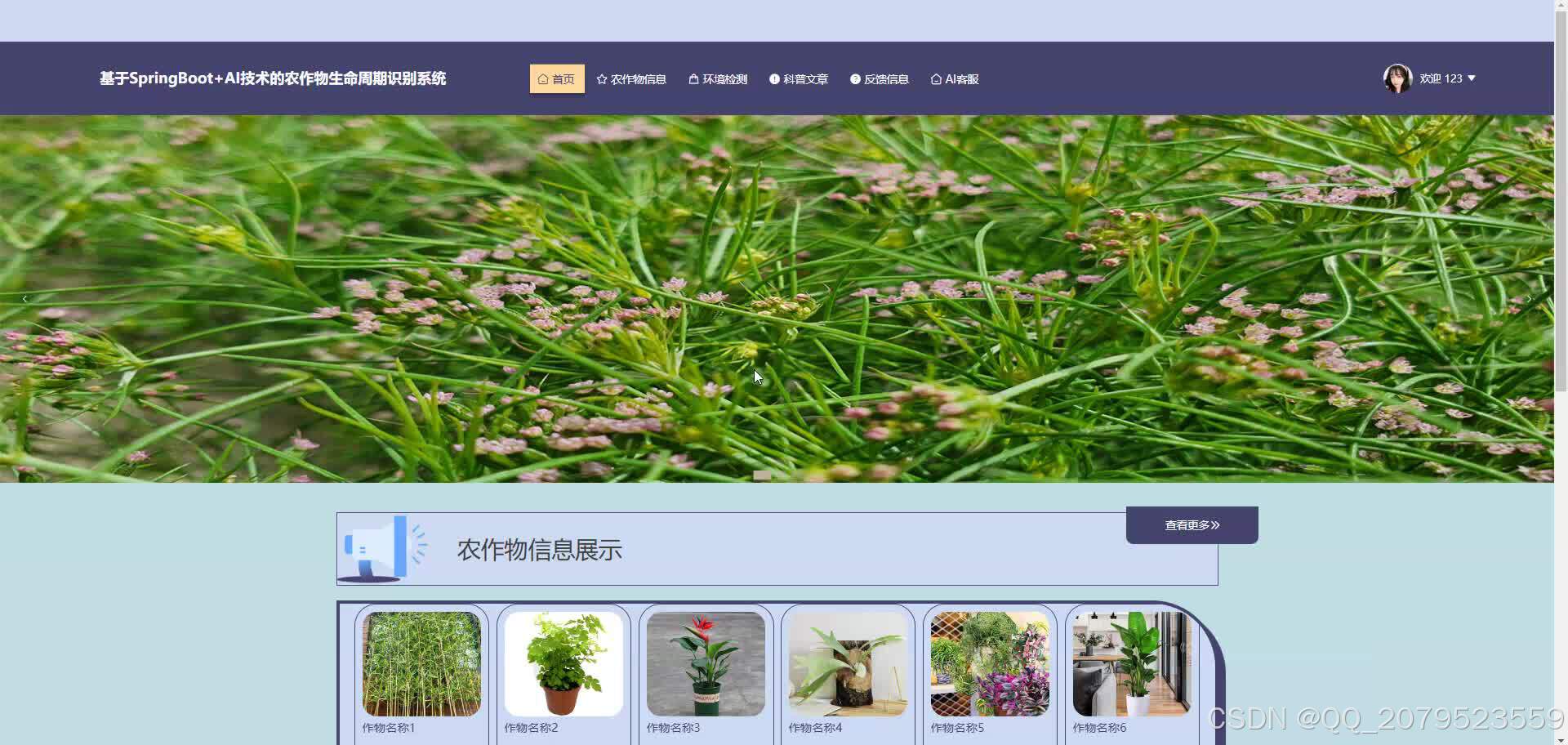Switch to the 环境检测 section

[724, 78]
